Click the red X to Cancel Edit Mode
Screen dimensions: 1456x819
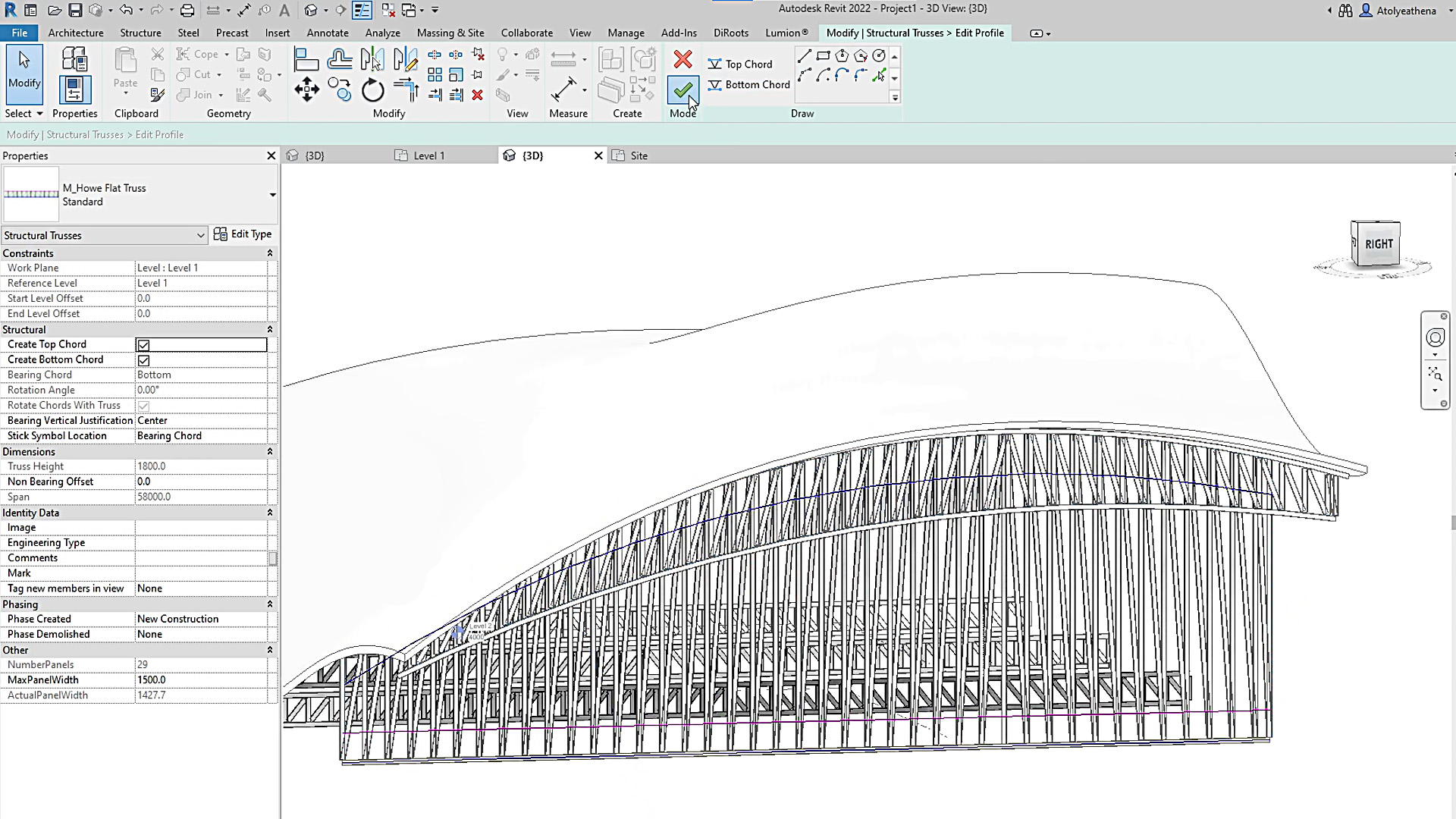682,60
